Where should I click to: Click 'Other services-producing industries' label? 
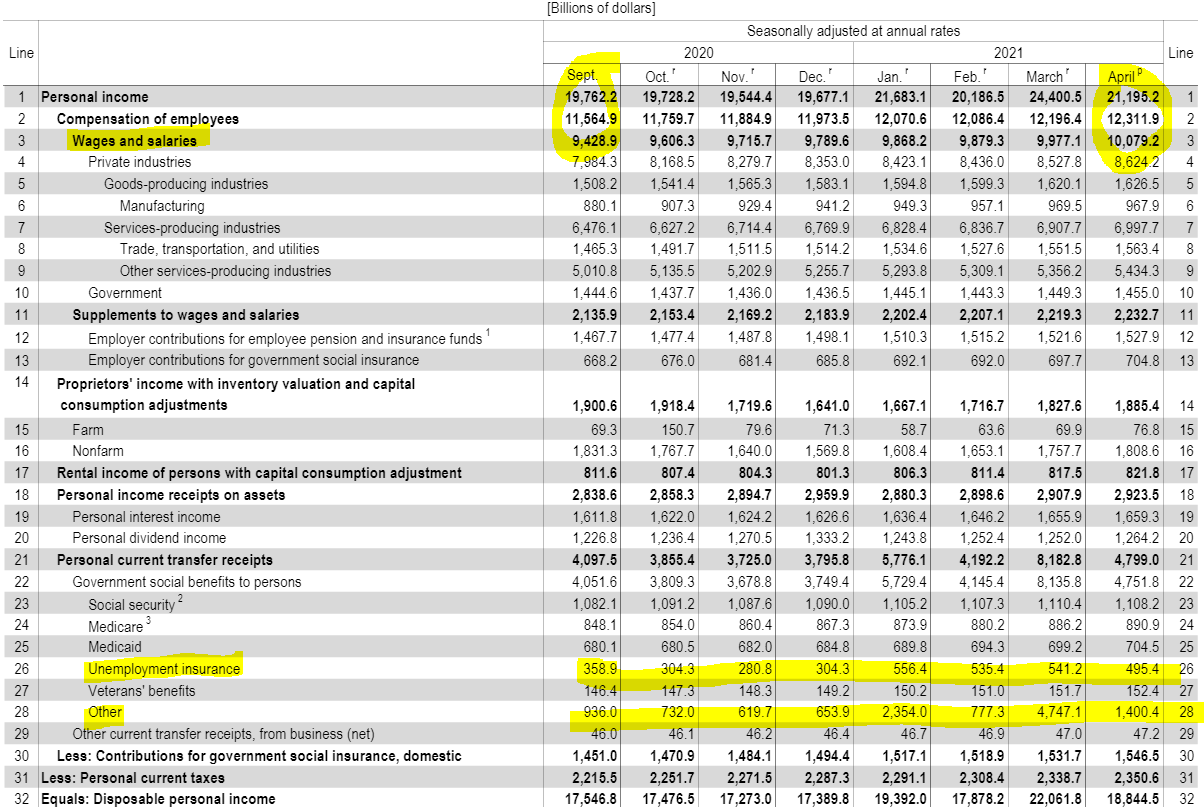[x=225, y=271]
